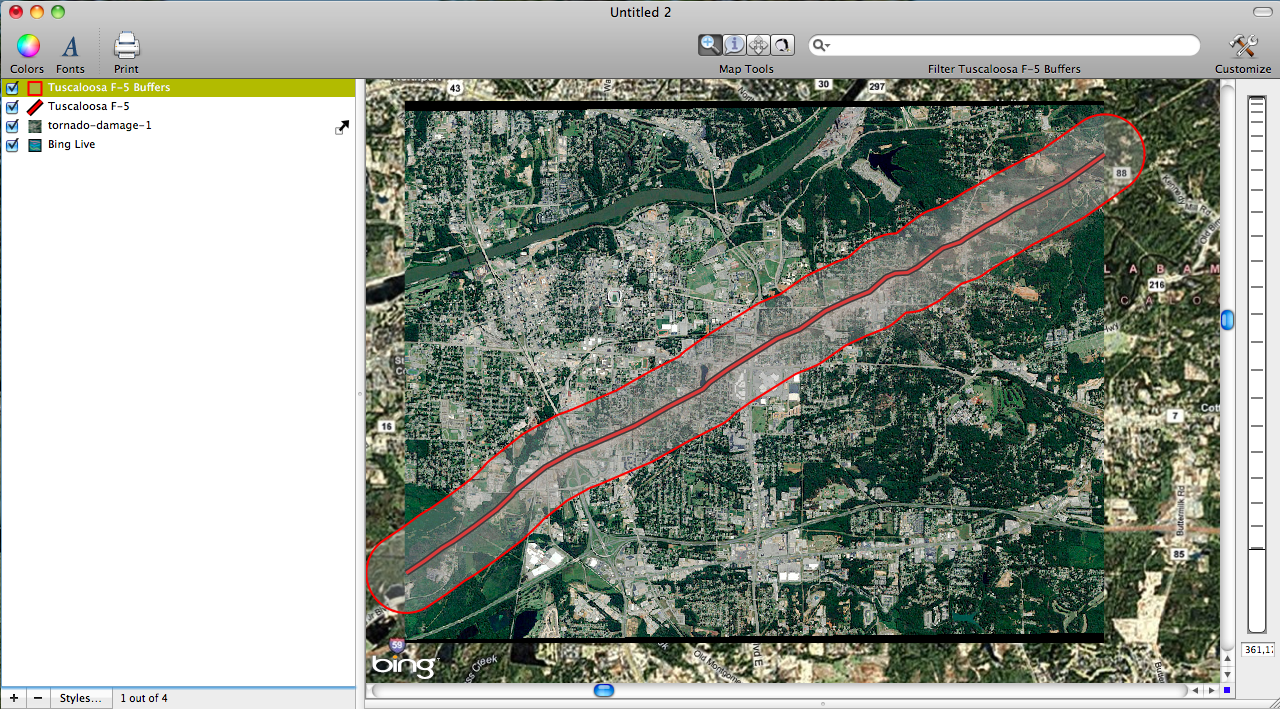
Task: Open the Fonts panel from the toolbar
Action: [x=70, y=45]
